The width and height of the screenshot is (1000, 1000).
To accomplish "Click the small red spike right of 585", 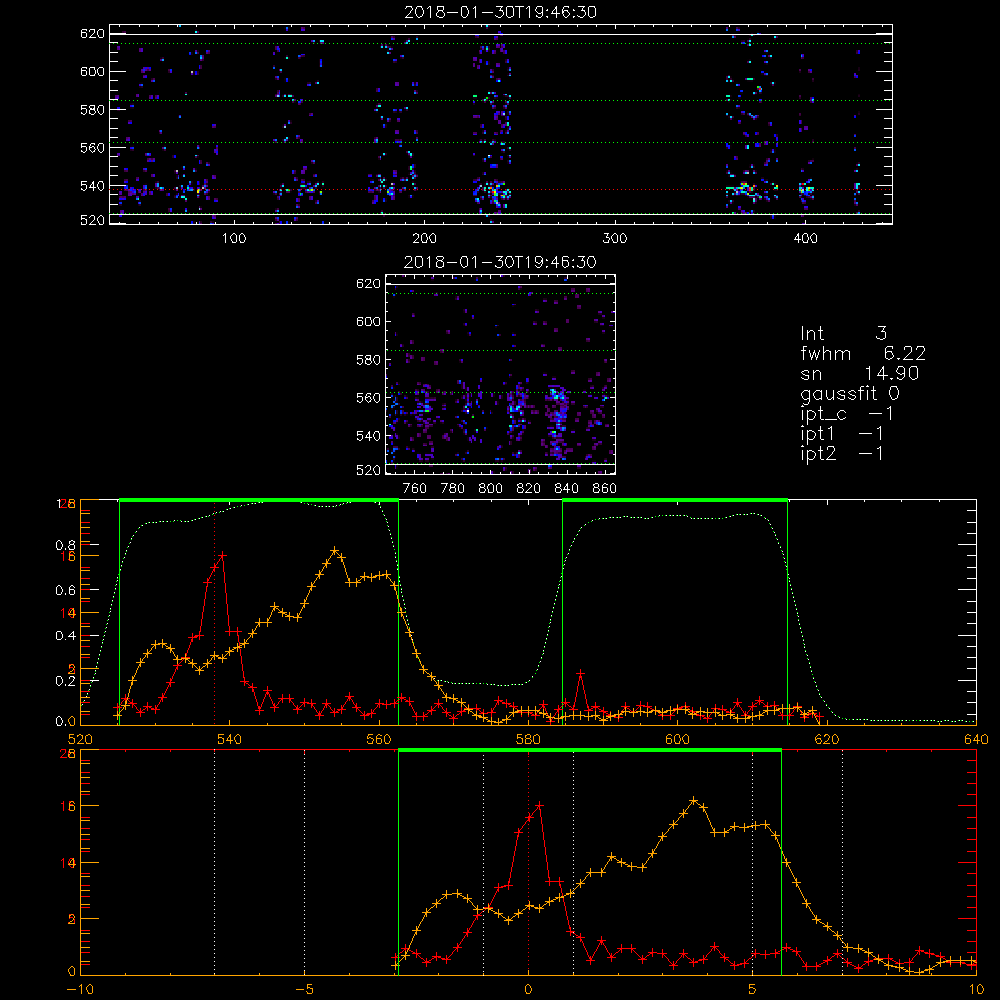I will 580,674.
